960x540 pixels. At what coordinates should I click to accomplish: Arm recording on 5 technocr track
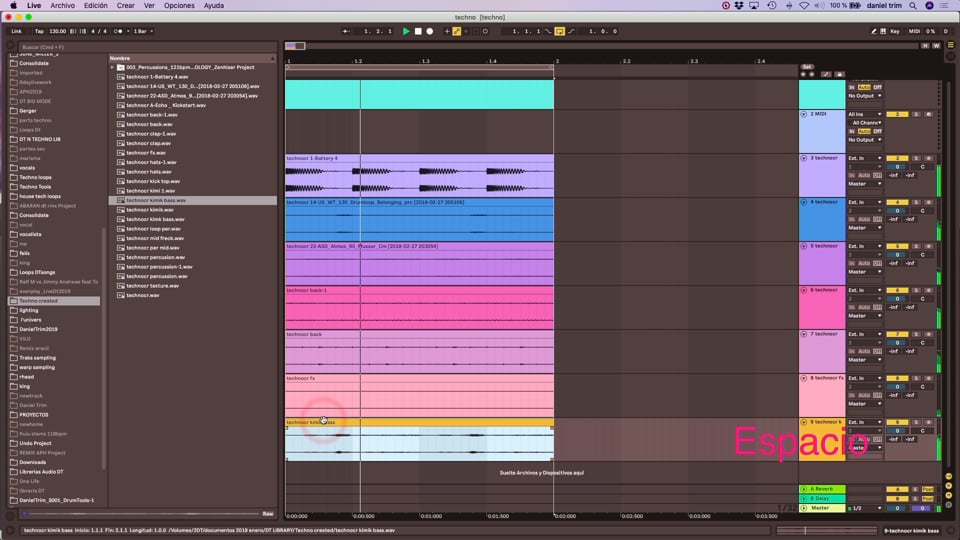928,246
